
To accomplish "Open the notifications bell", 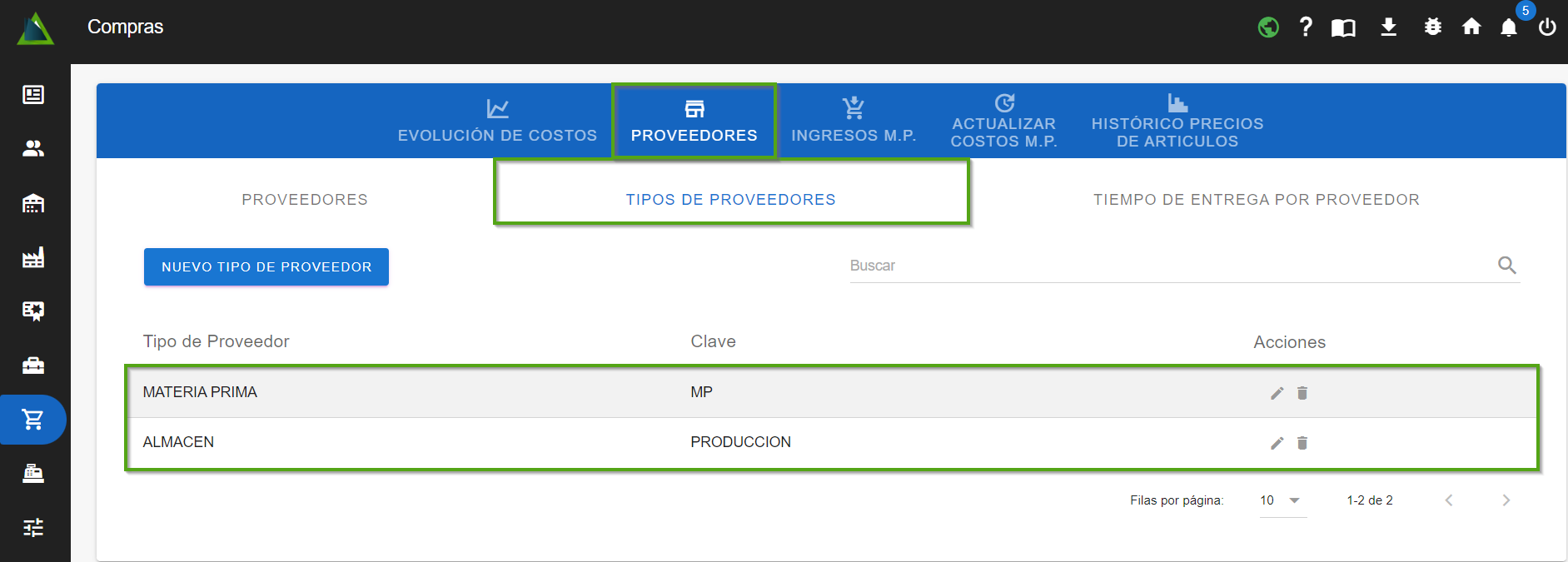I will (1508, 27).
